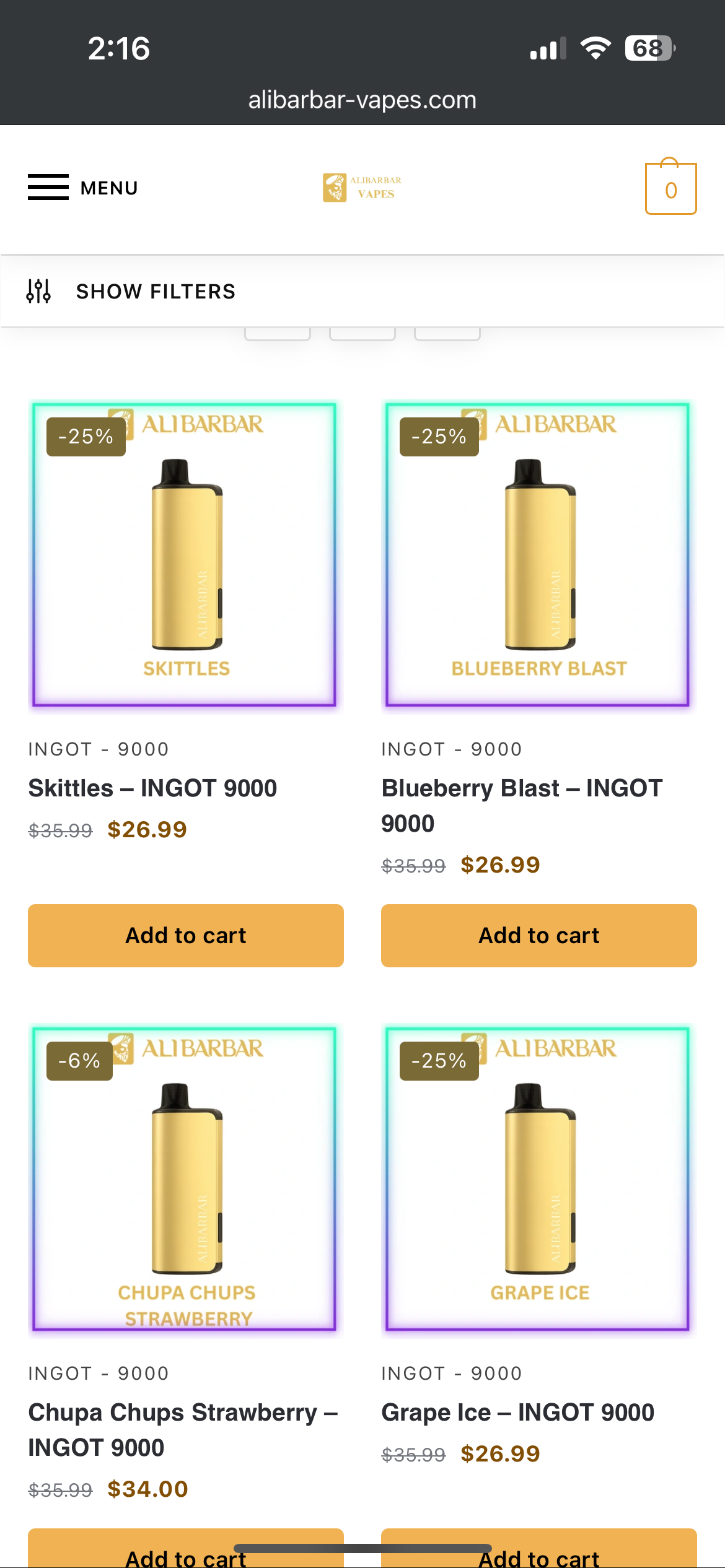Tap the filter sliders icon
Screen dimensions: 725x1568
coord(38,291)
